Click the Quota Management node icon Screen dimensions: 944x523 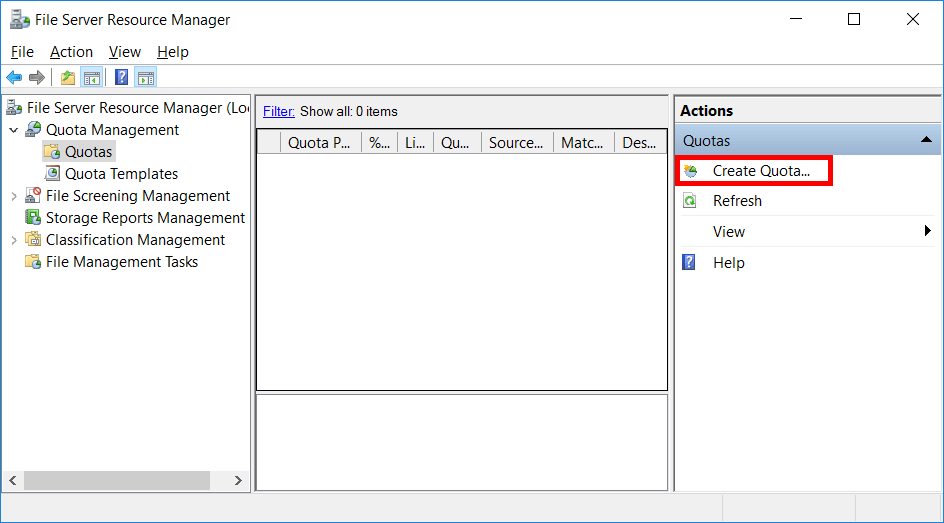pyautogui.click(x=33, y=129)
